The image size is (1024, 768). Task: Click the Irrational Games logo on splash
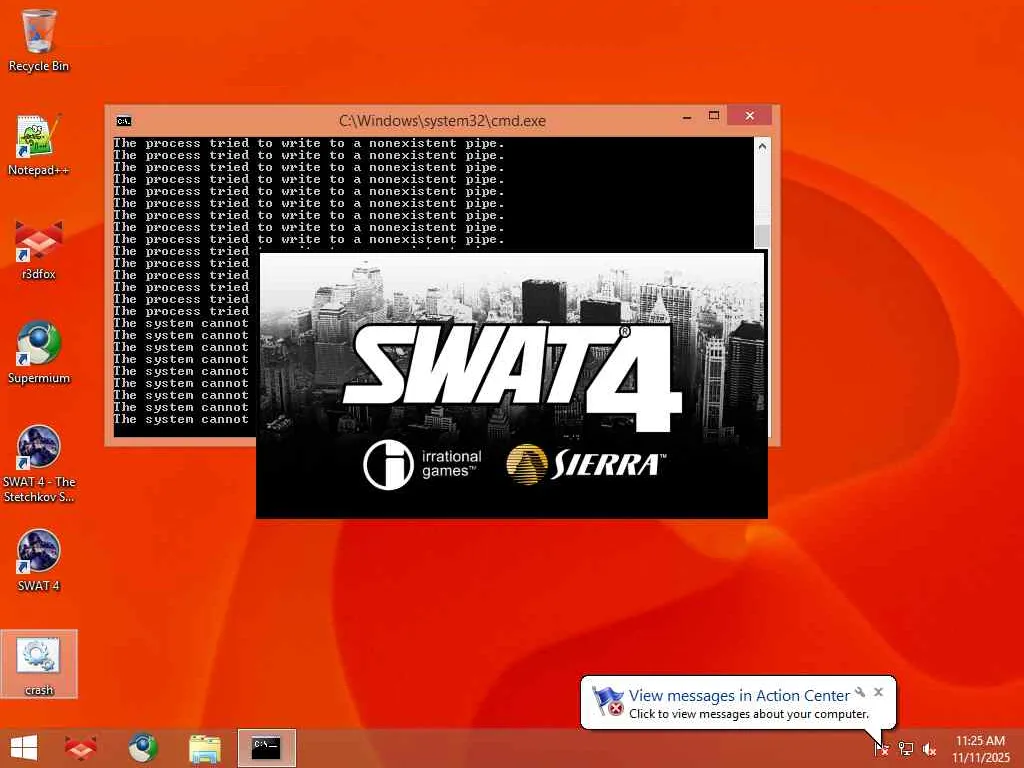click(423, 464)
